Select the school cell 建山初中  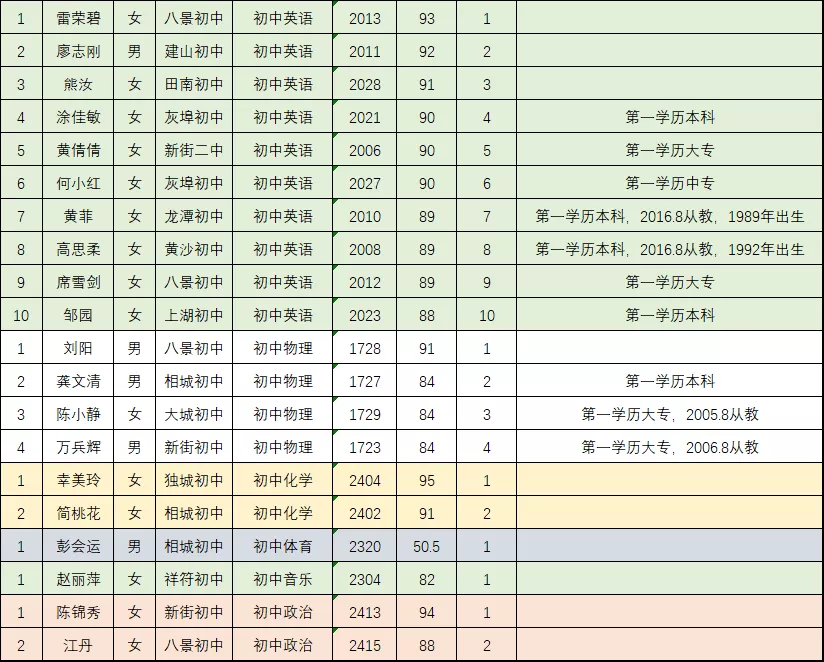tap(194, 51)
